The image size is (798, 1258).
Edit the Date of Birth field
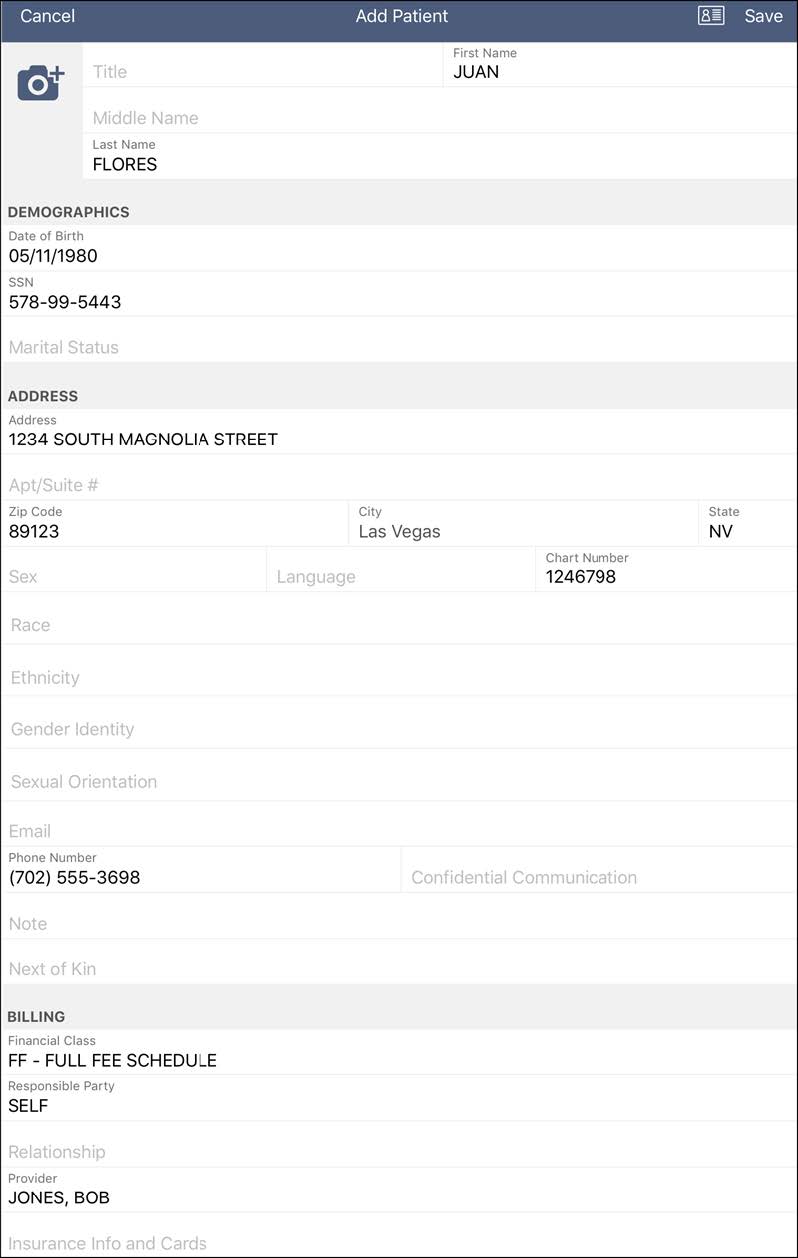click(x=398, y=255)
